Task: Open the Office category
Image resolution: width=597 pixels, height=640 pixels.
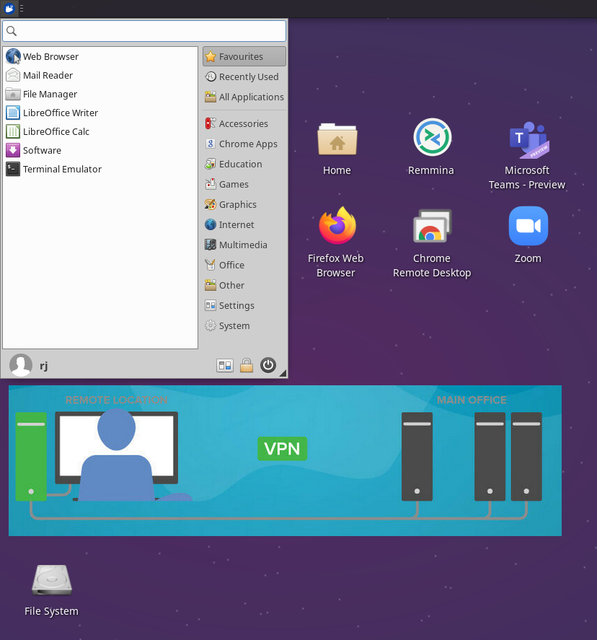Action: point(244,265)
